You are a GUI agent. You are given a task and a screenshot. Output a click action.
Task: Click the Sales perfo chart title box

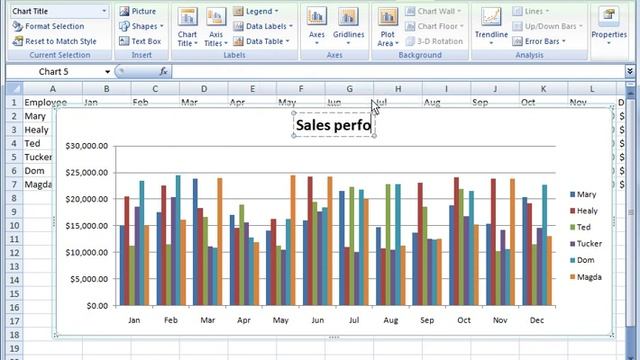[x=334, y=125]
